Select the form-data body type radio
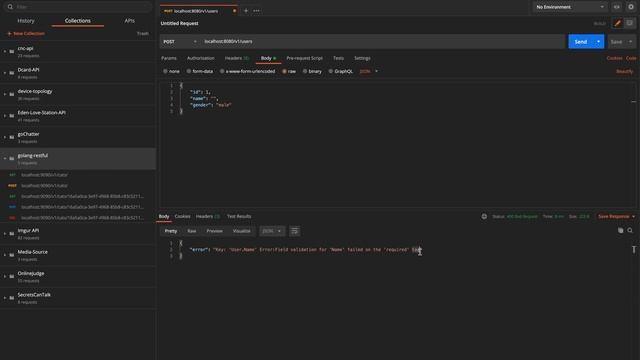The image size is (640, 360). (189, 71)
